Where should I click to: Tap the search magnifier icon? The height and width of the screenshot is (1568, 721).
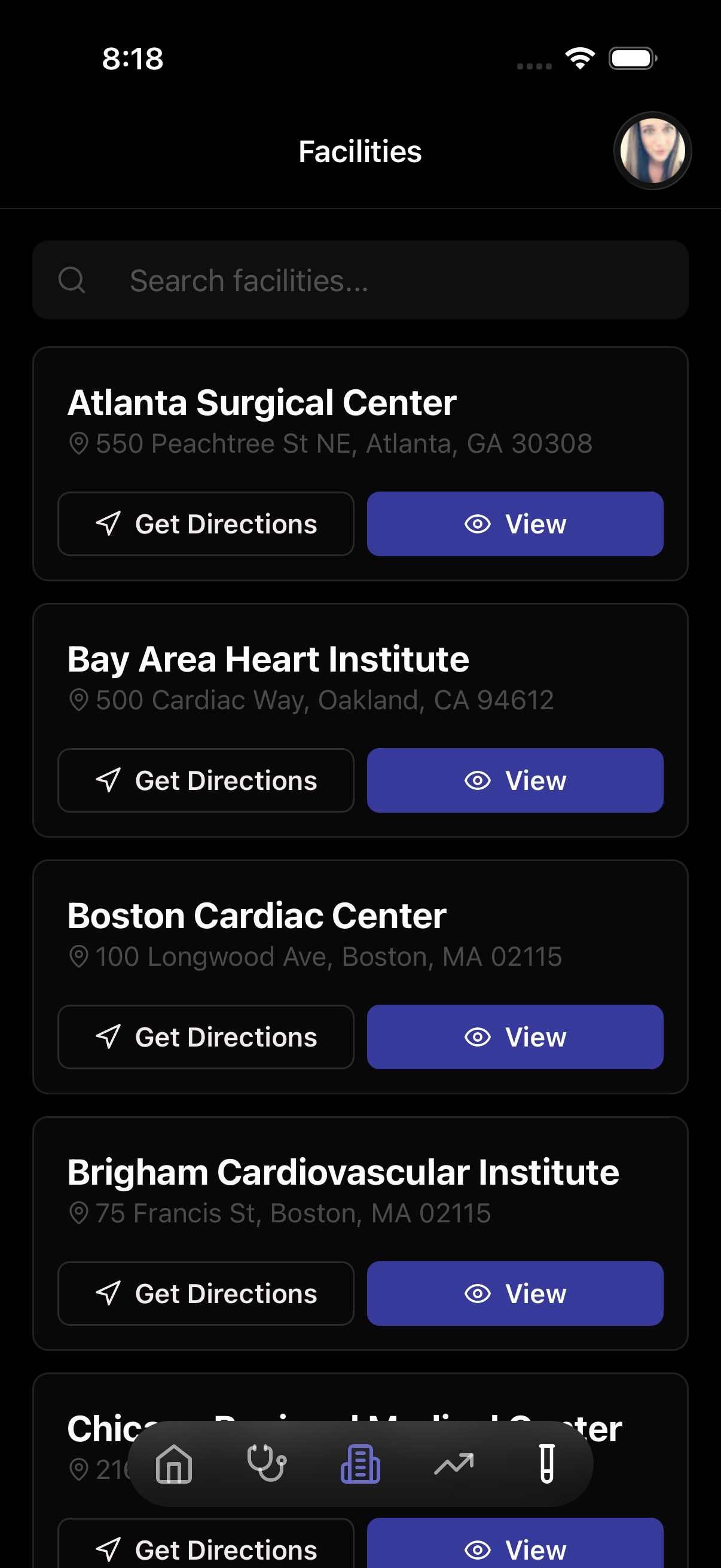[72, 280]
